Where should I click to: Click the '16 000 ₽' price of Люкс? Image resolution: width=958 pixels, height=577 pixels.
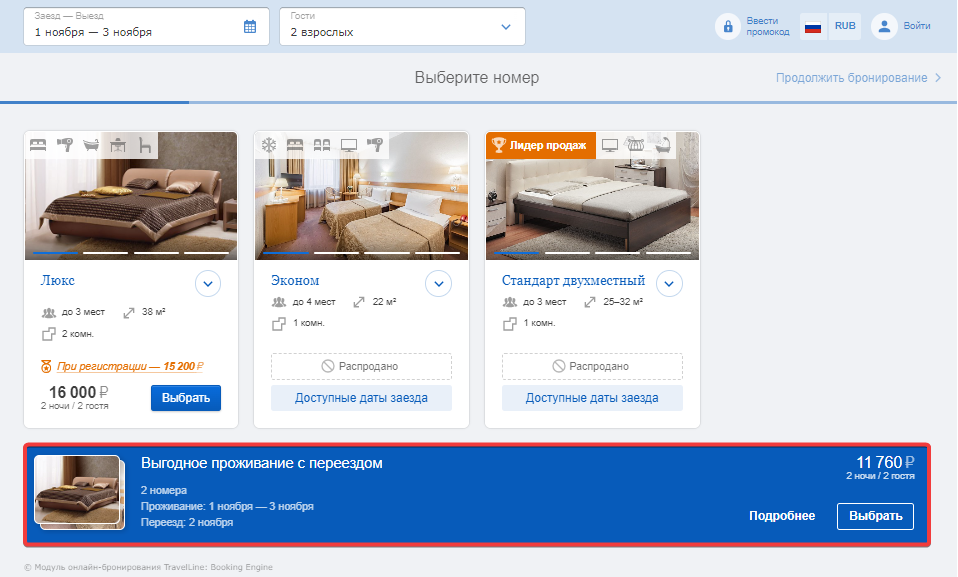pos(78,392)
